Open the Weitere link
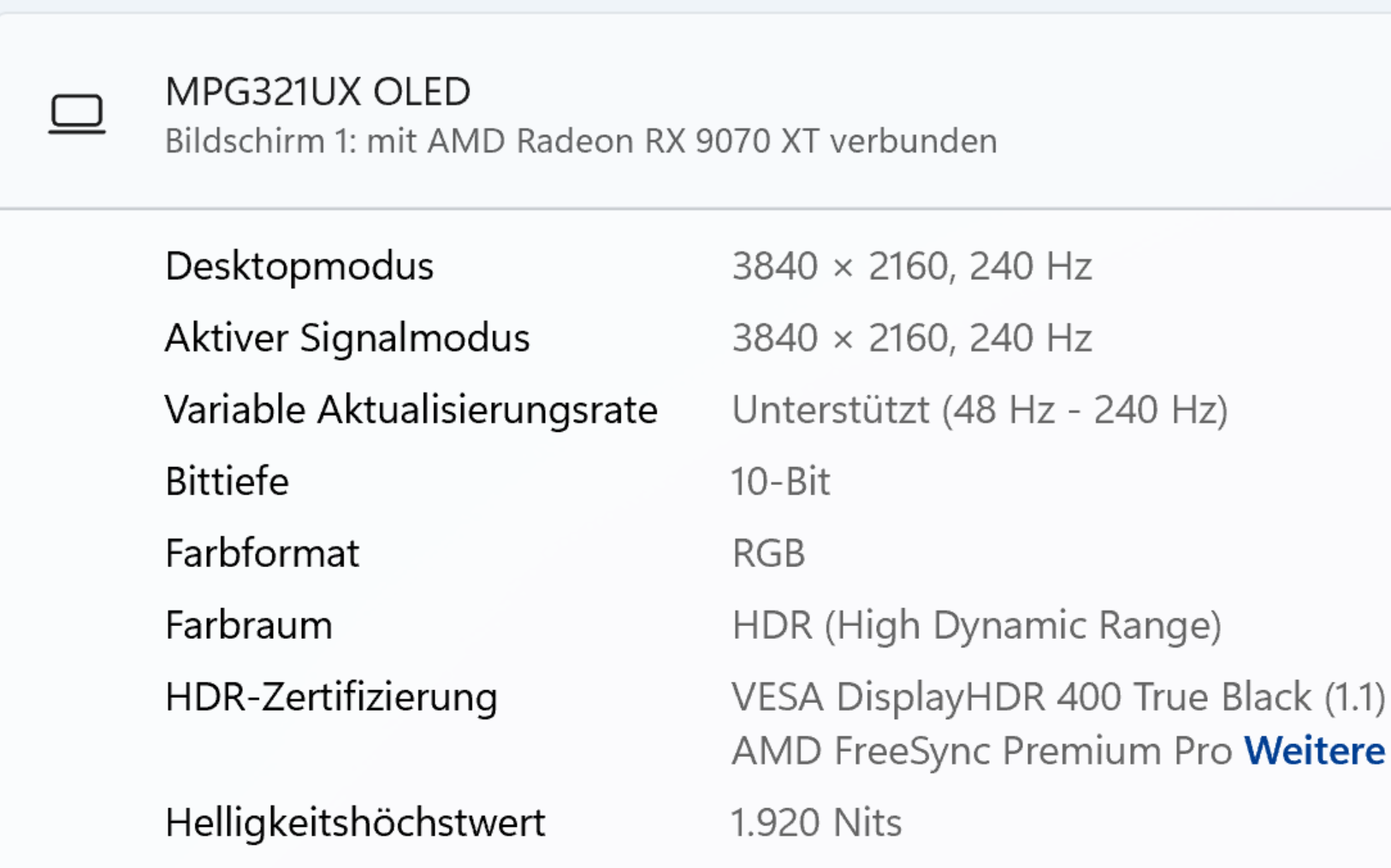Viewport: 1391px width, 868px height. coord(1316,751)
